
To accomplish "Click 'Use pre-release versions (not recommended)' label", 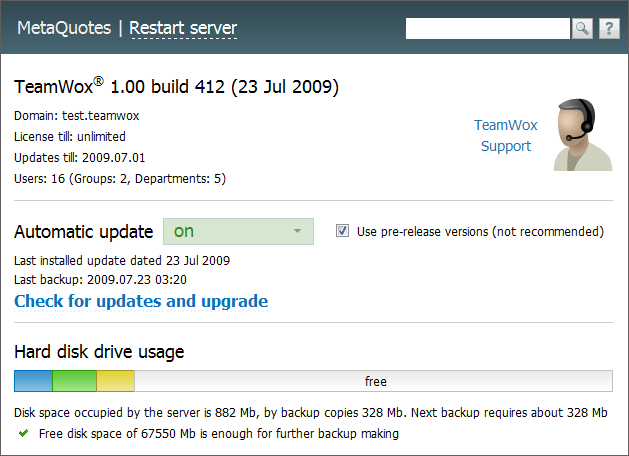I will (480, 232).
